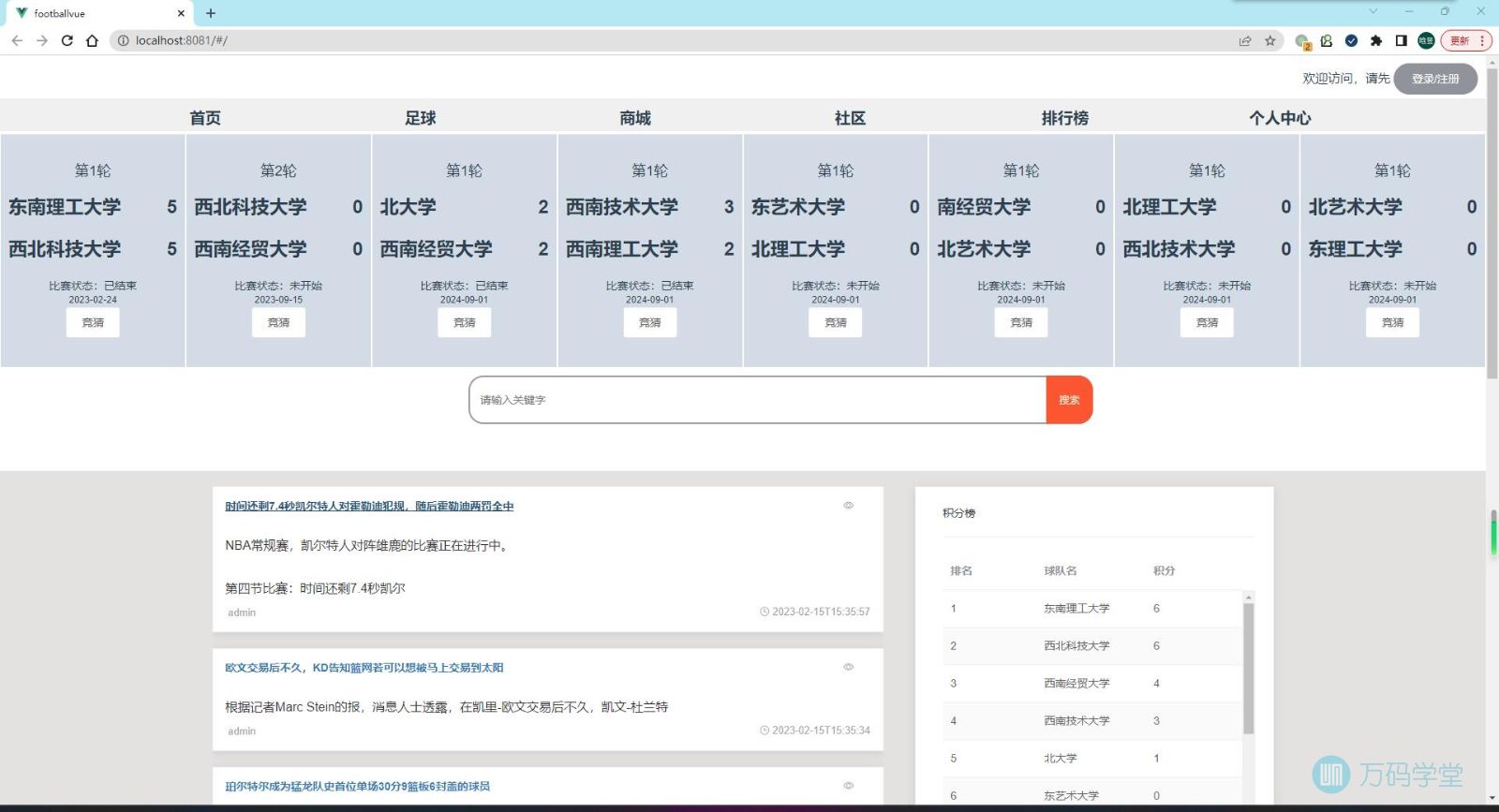Click 竞猜 for 北理工大学 vs 西北技术大学
Image resolution: width=1499 pixels, height=812 pixels.
(1207, 322)
